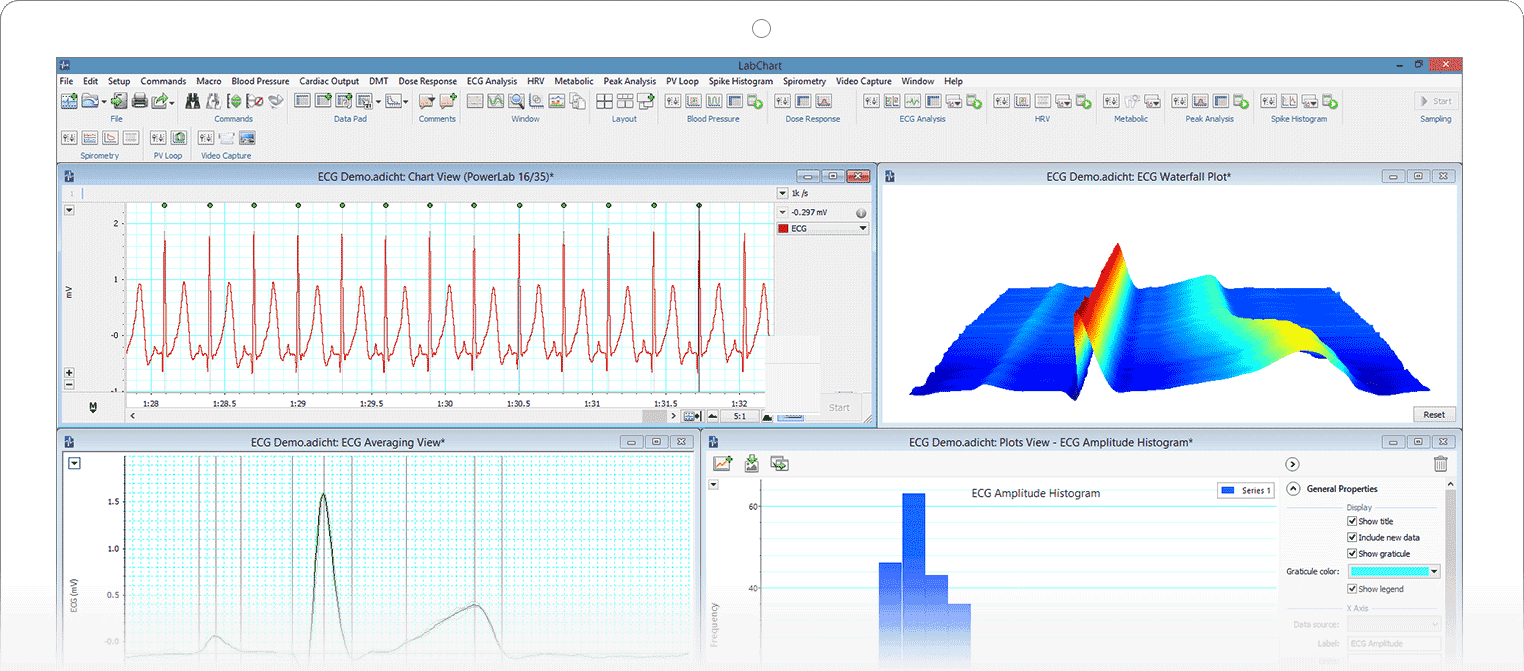1524x671 pixels.
Task: Add a comment using the Comments toolbar icon
Action: coord(446,101)
